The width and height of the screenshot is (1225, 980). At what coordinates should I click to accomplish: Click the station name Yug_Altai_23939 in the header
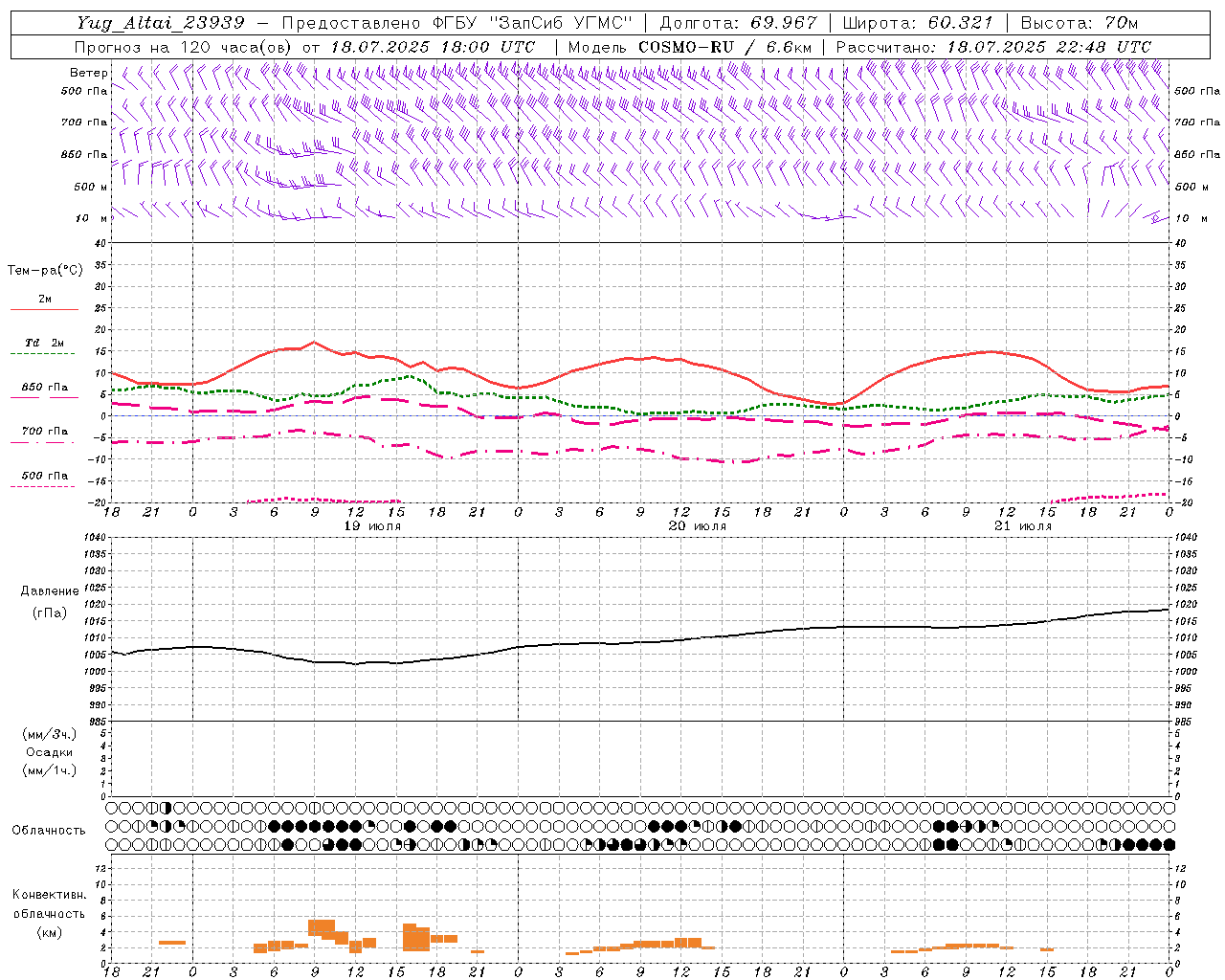(161, 23)
